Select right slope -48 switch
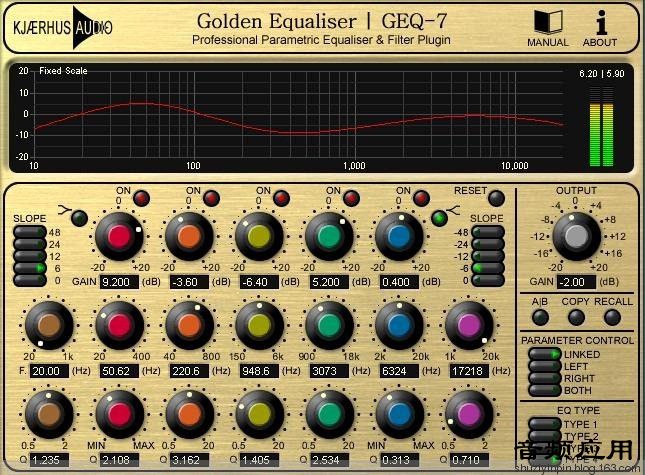 click(x=488, y=232)
